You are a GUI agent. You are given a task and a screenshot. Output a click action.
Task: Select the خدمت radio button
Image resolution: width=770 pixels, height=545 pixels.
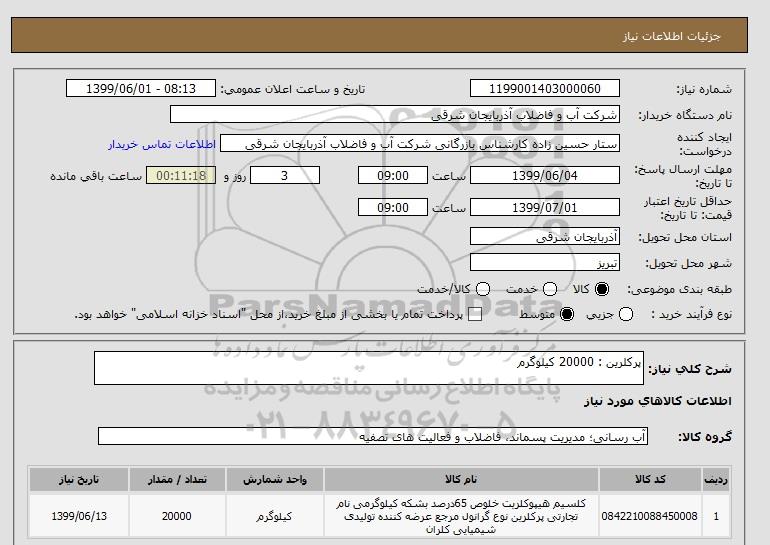[x=550, y=289]
